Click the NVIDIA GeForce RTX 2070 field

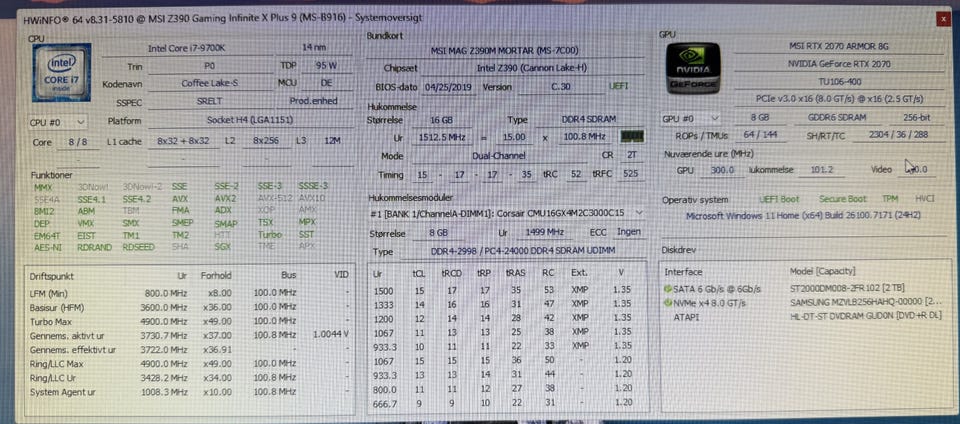[x=839, y=64]
